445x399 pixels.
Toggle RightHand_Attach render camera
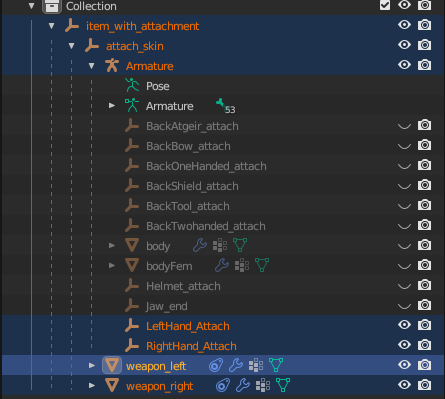tap(424, 345)
